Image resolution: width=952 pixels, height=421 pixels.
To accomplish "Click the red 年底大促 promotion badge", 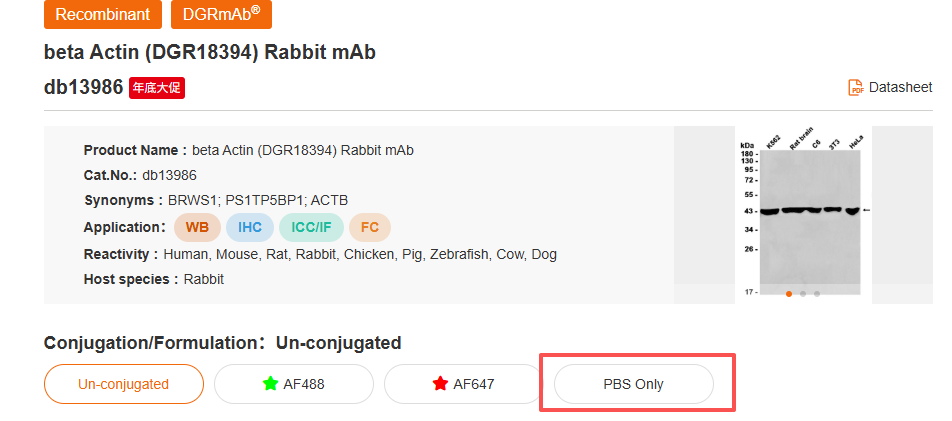I will pos(157,88).
